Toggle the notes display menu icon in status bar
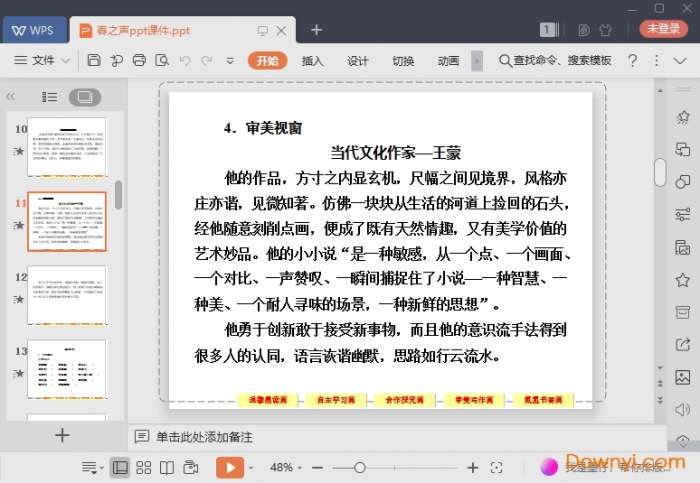Viewport: 700px width, 483px height. 92,467
